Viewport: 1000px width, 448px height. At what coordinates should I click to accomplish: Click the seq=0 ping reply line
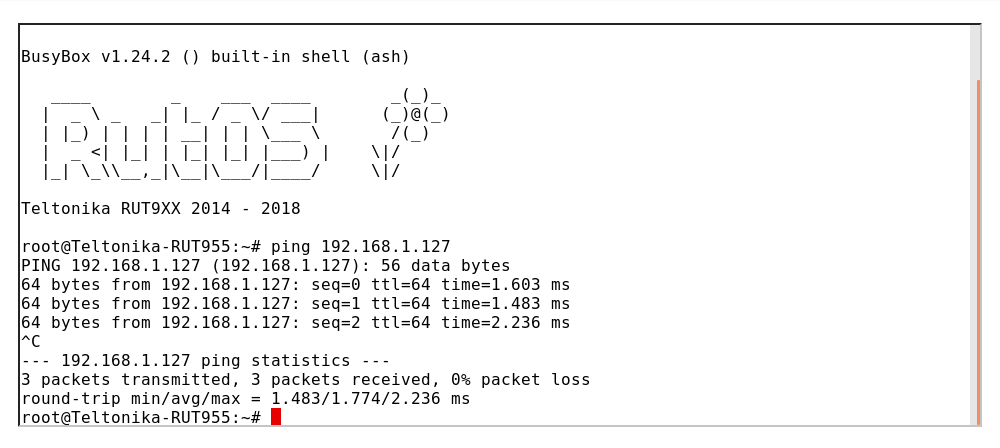[295, 285]
